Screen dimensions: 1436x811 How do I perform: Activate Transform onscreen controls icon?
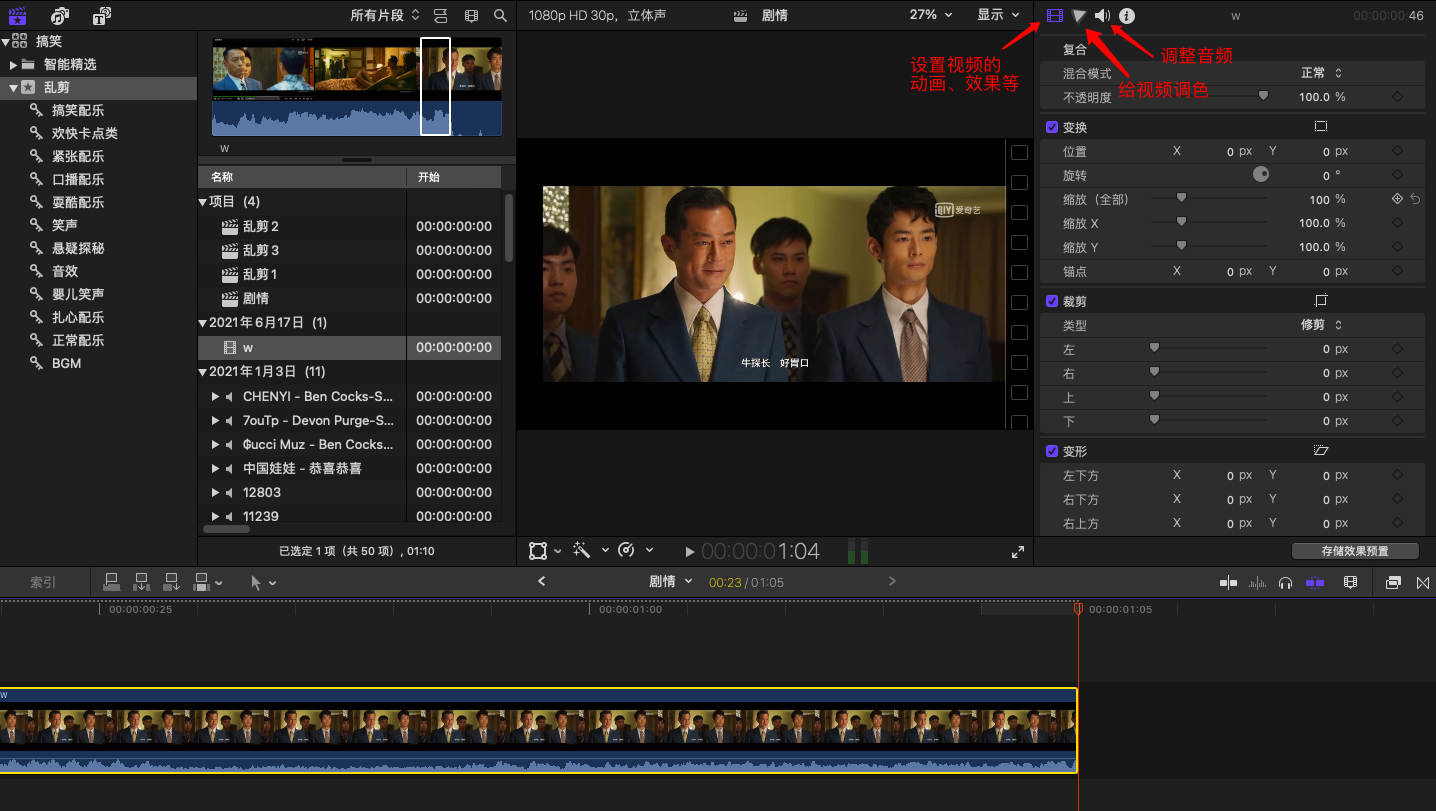click(1320, 127)
